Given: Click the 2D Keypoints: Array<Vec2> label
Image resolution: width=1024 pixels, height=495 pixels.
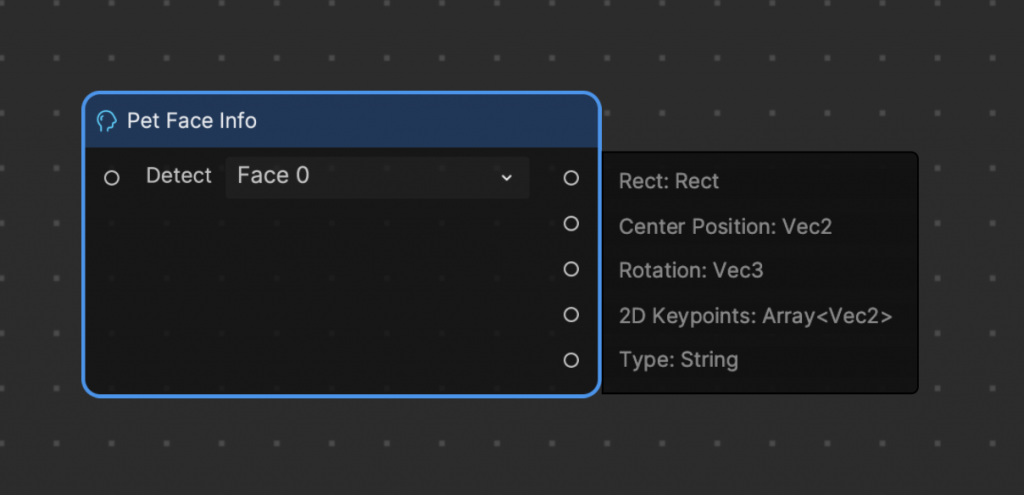Looking at the screenshot, I should coord(756,316).
